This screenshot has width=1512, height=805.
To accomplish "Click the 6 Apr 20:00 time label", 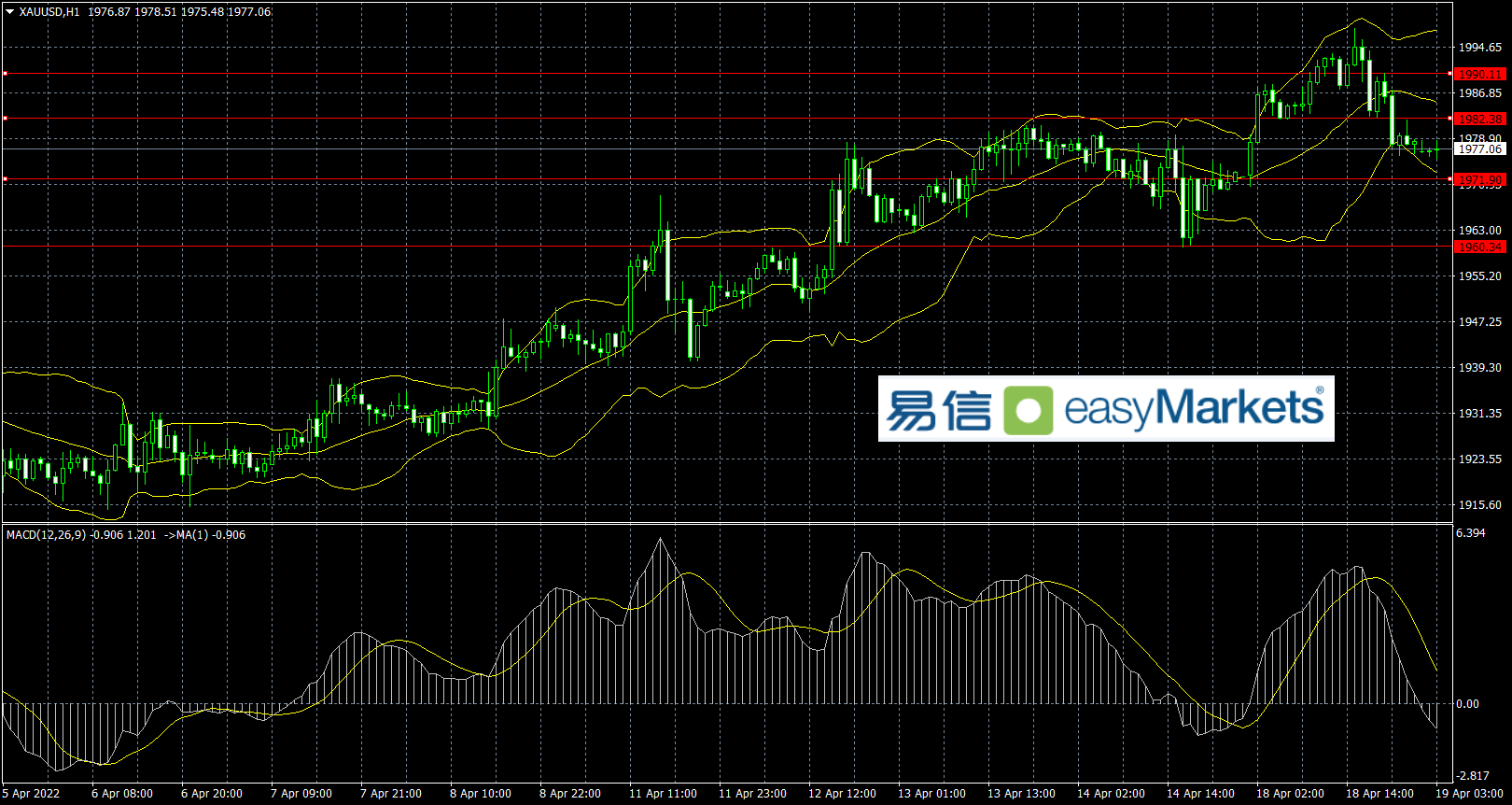I will (212, 794).
